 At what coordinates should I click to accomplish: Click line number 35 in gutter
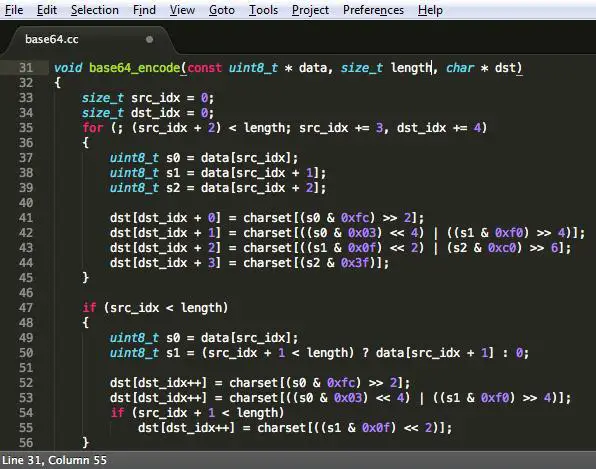[26, 128]
